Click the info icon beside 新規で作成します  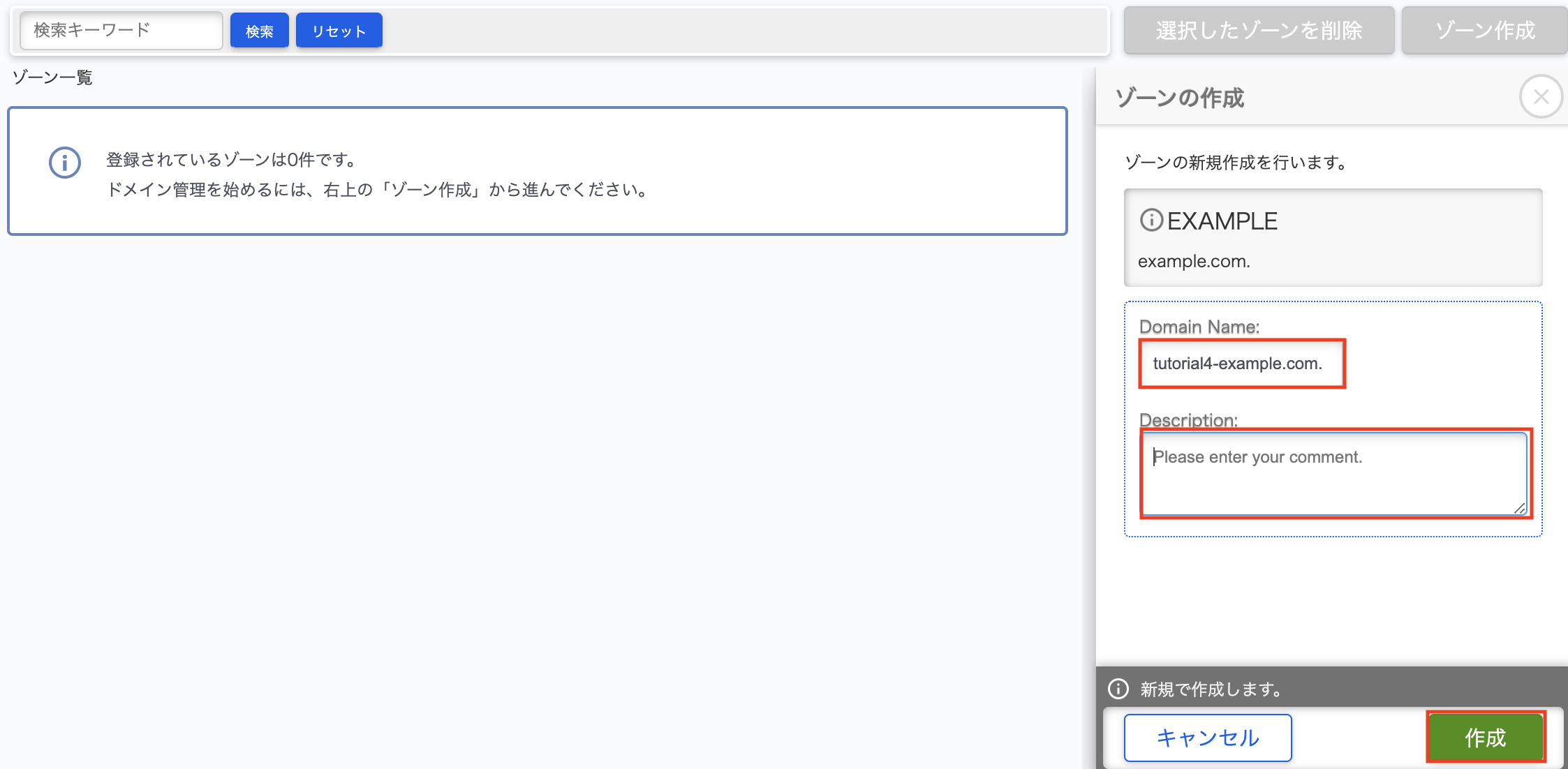(x=1118, y=689)
